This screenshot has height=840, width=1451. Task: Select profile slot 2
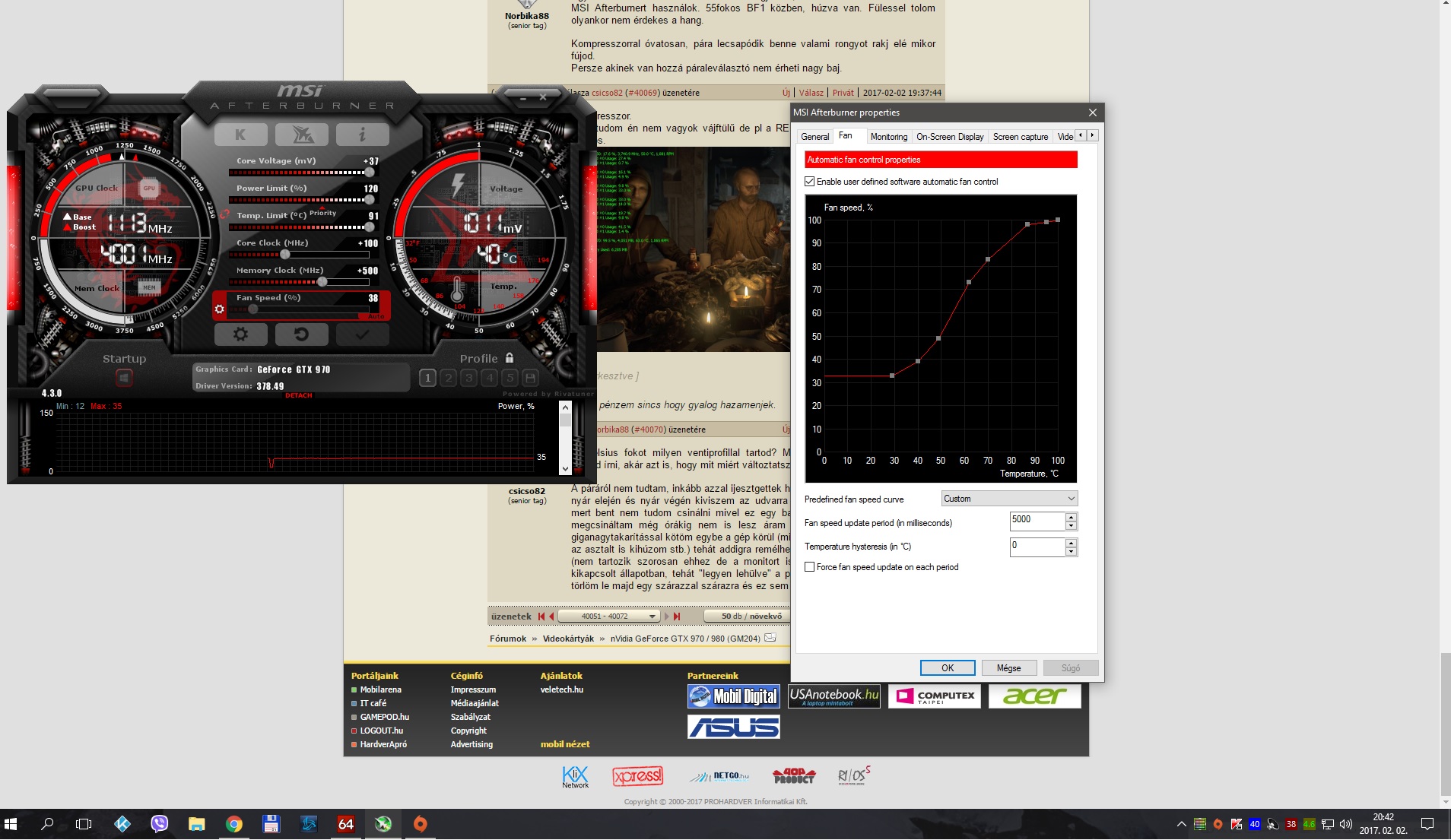(x=448, y=378)
